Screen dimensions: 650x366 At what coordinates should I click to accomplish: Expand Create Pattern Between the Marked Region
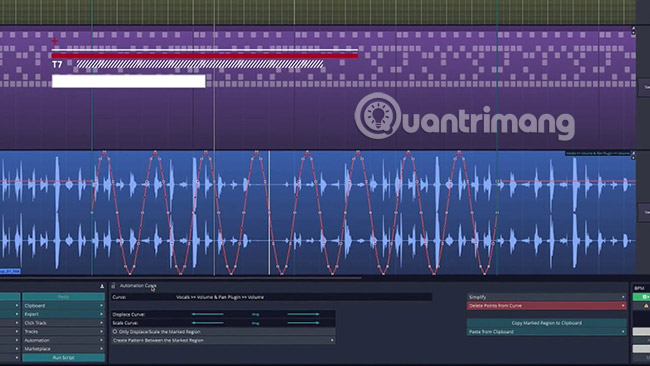click(x=223, y=340)
